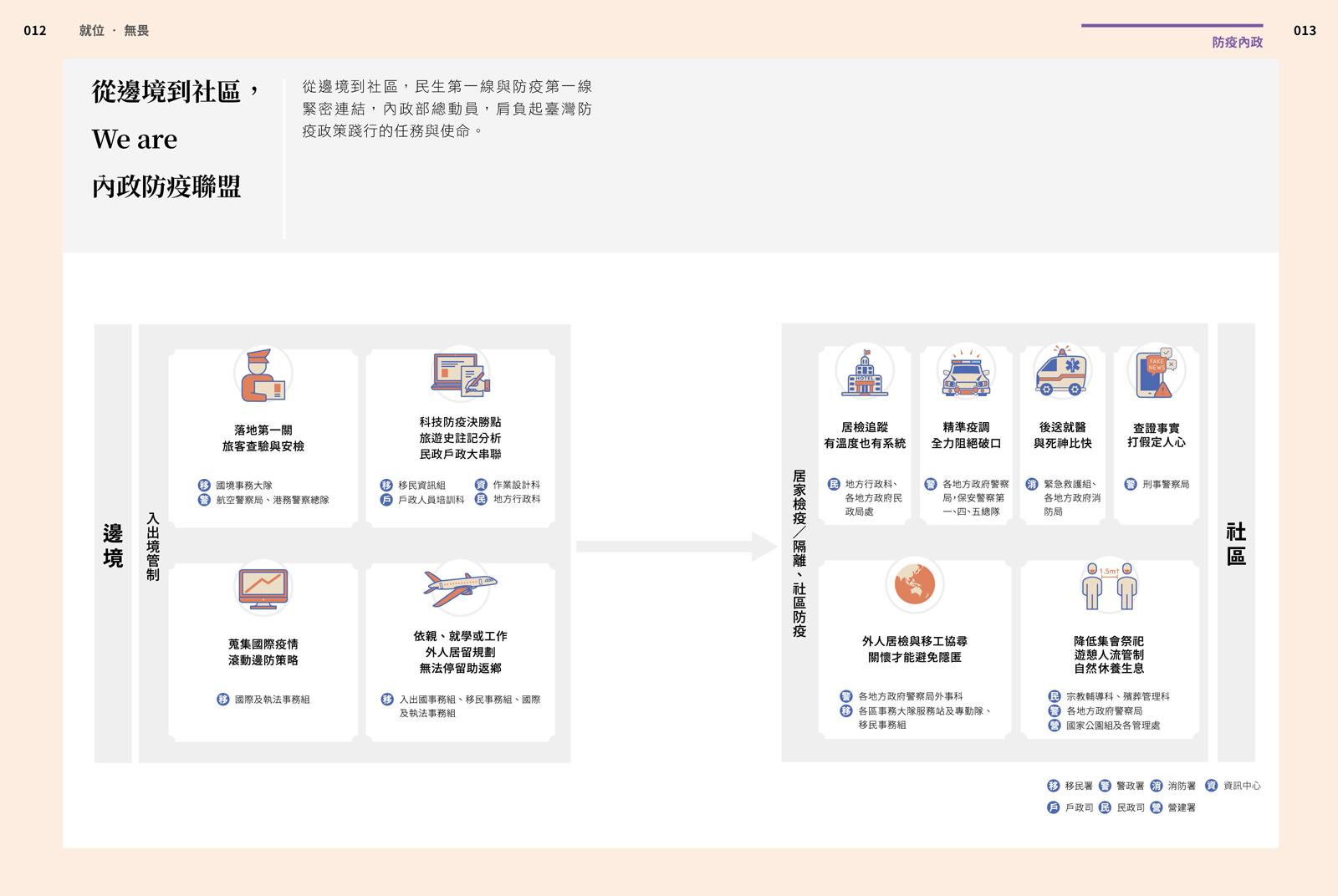Click the card title 蒐集國際疫情 滾動邊防策略

point(263,652)
